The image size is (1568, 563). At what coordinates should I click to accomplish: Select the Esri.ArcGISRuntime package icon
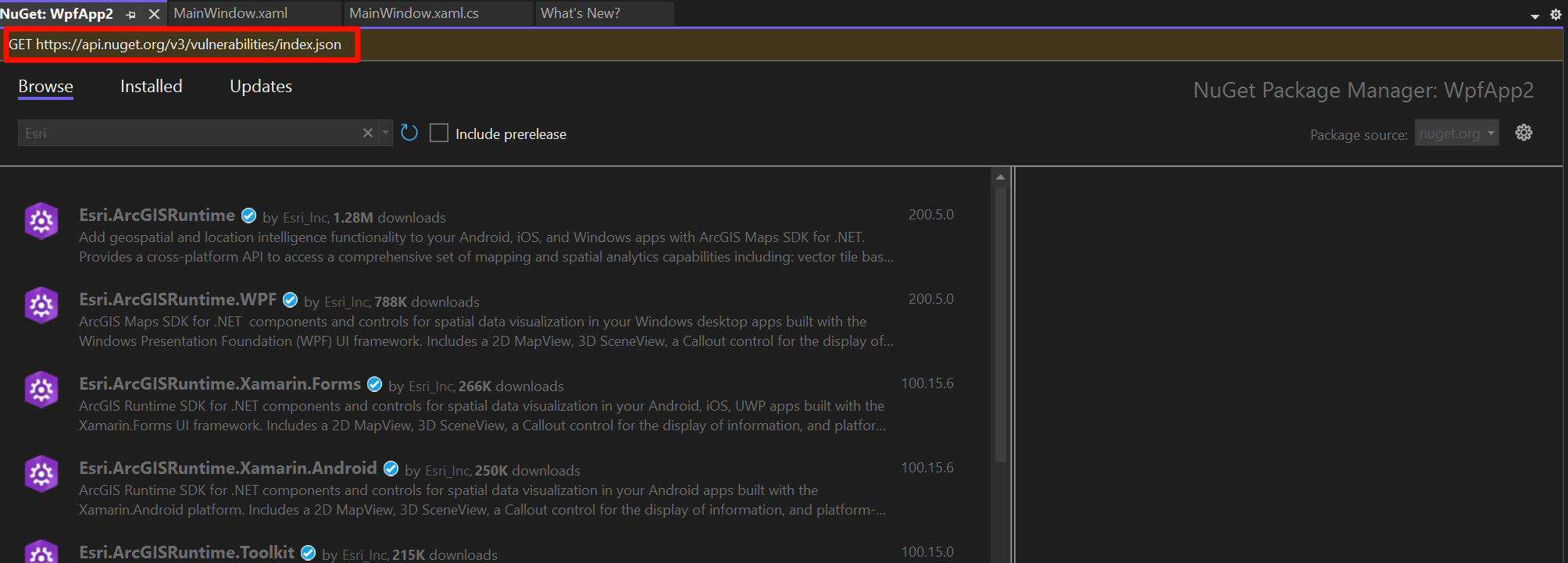(x=41, y=222)
